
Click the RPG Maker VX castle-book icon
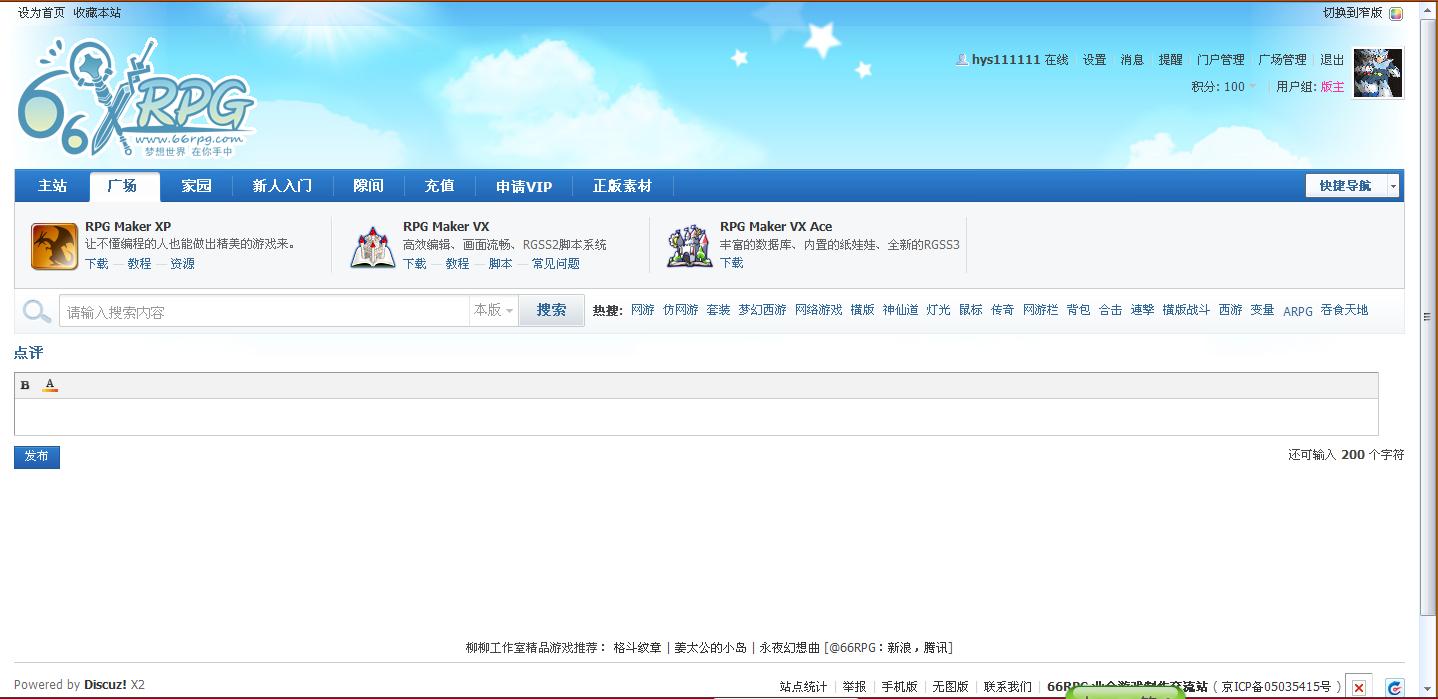coord(372,246)
